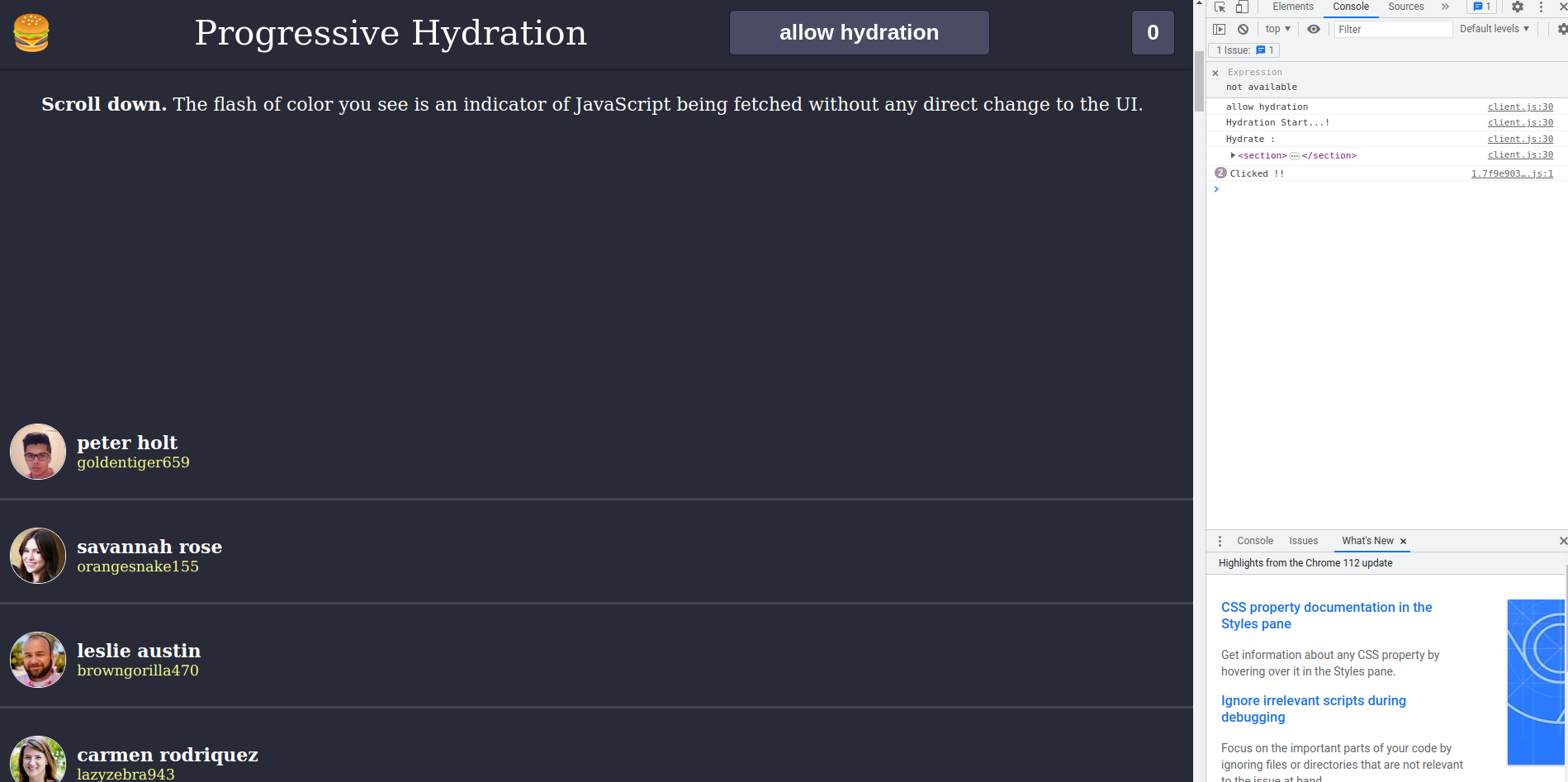Click the scrollbar up arrow of the page
The image size is (1568, 782).
[1199, 4]
